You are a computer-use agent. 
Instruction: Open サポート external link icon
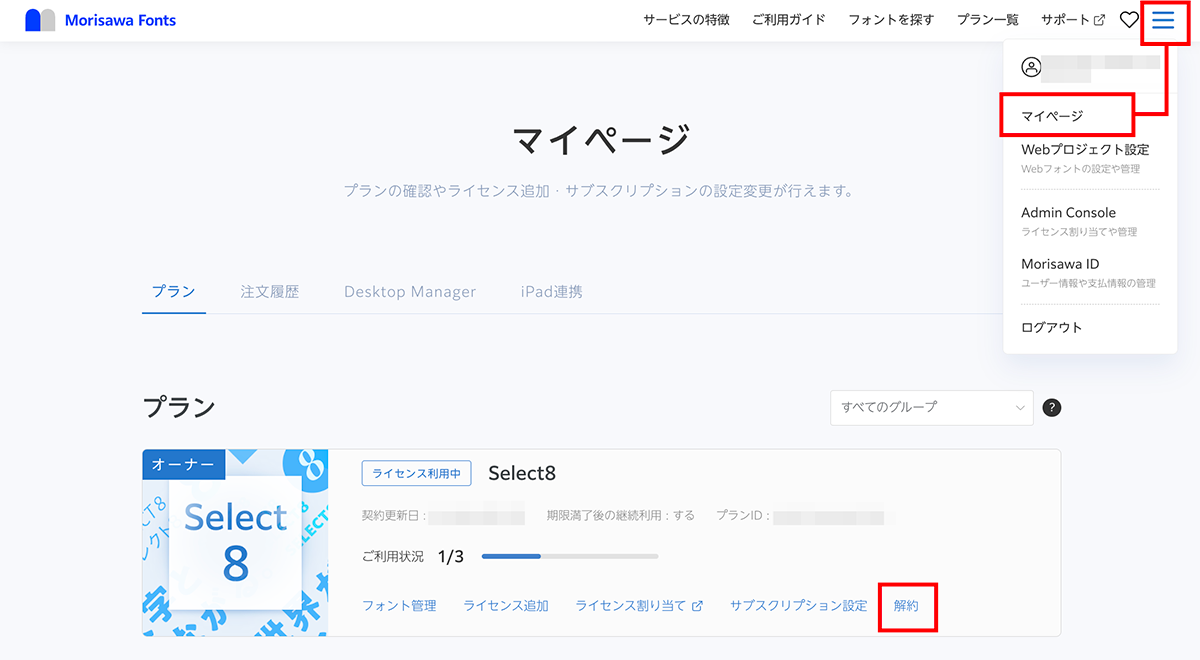(1100, 18)
